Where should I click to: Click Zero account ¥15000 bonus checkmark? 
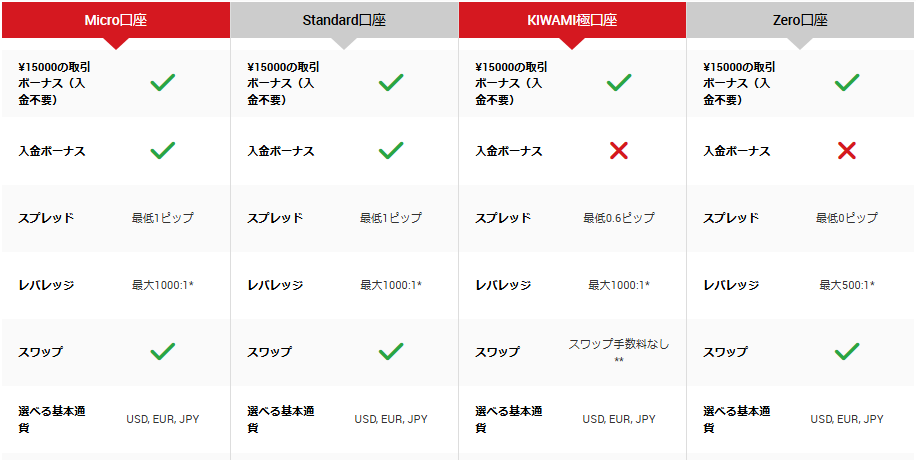[846, 83]
